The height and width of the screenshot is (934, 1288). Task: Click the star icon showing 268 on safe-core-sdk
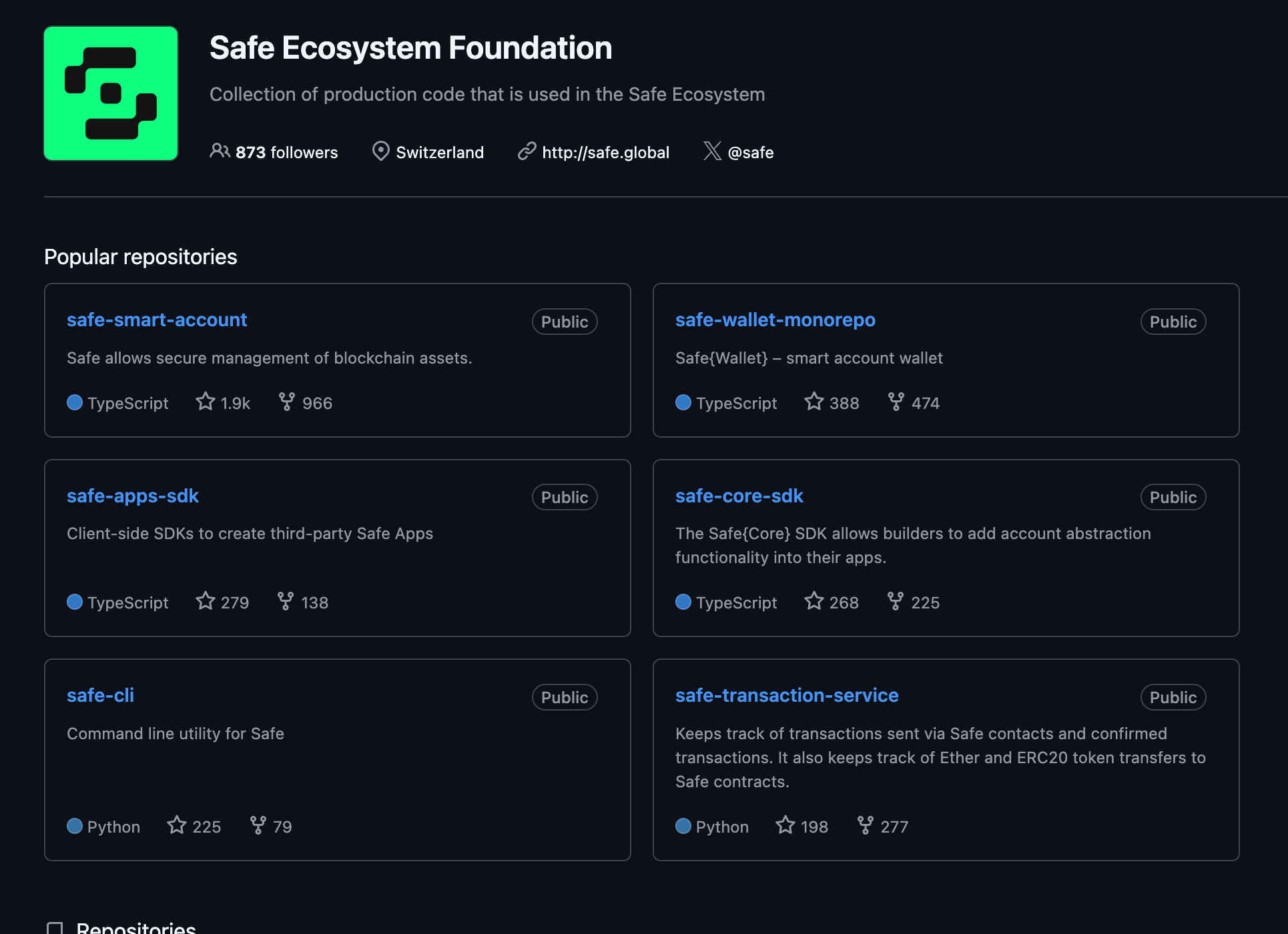(814, 601)
